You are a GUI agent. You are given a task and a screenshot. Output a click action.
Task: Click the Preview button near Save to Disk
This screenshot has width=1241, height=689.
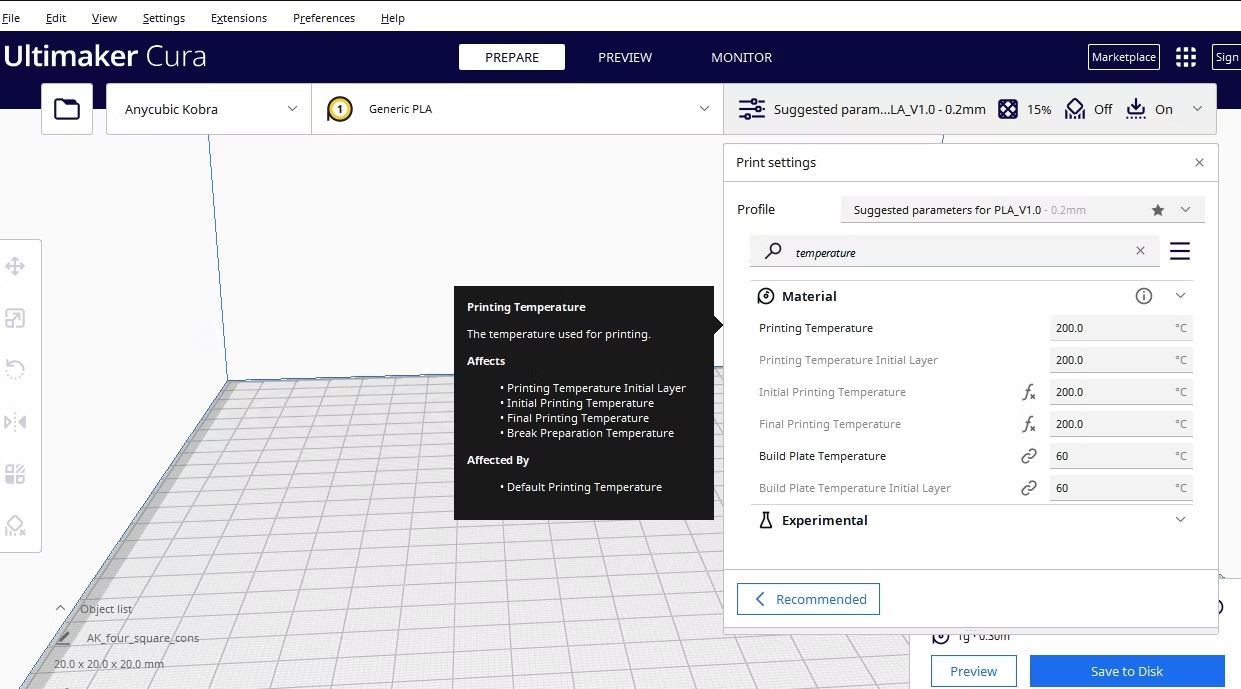[974, 671]
